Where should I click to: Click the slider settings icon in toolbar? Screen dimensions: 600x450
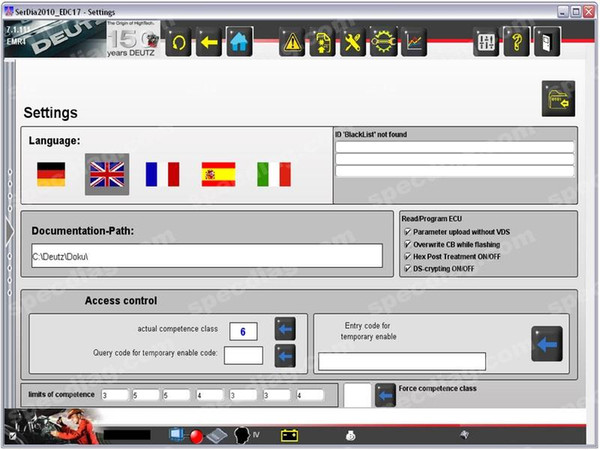(x=486, y=42)
